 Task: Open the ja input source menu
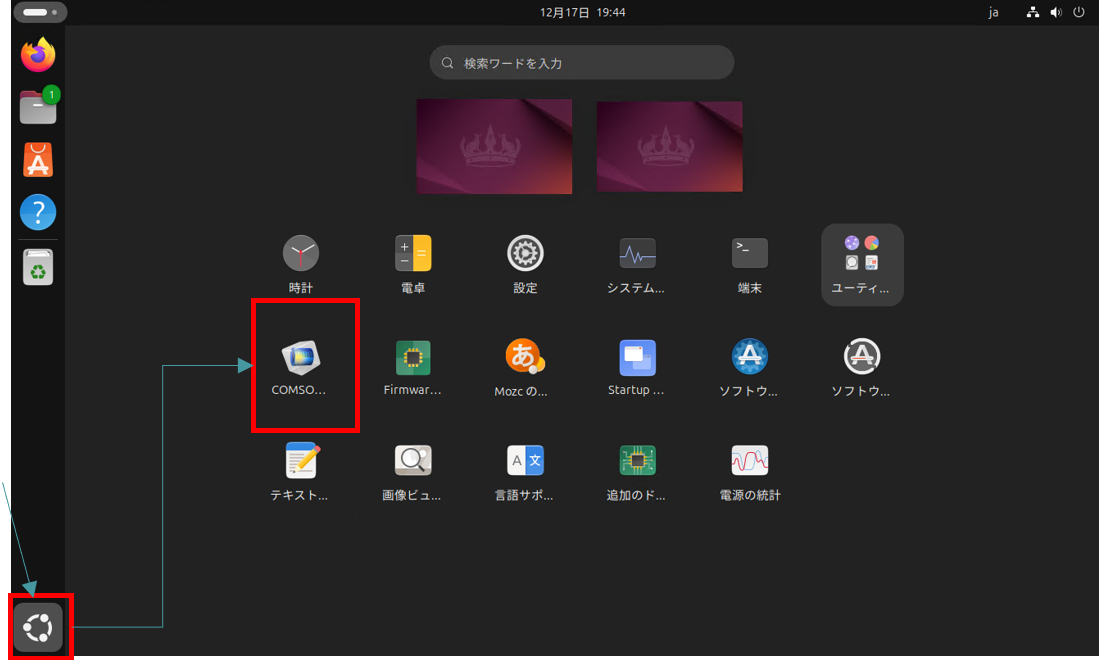(993, 13)
